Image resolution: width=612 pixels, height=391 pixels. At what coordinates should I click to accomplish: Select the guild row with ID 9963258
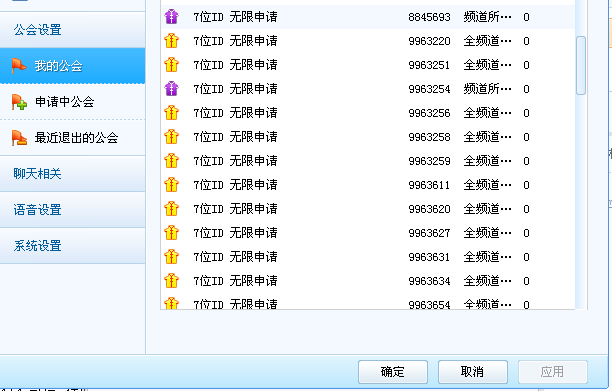point(368,137)
